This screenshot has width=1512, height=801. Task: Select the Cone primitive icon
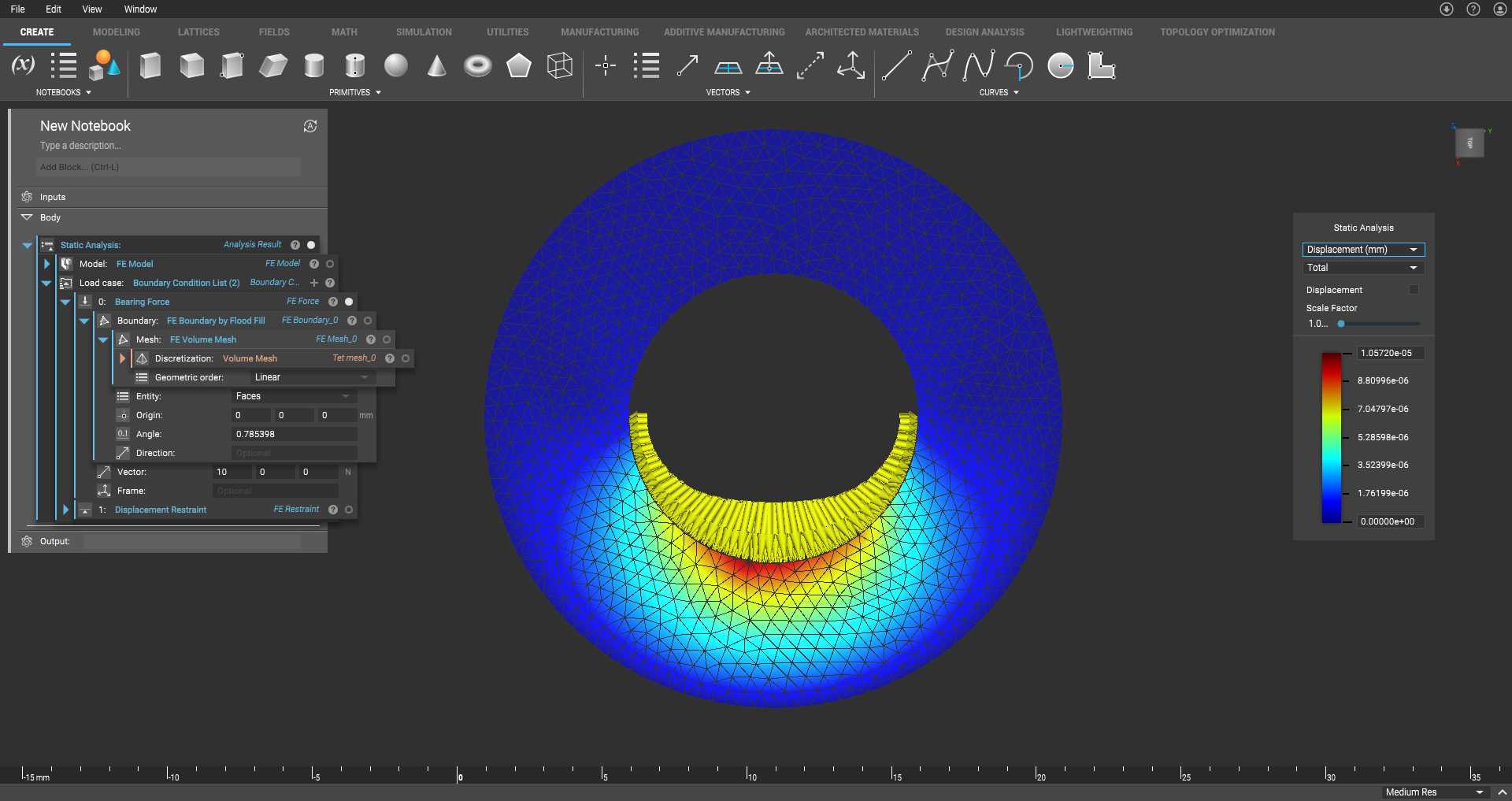437,66
